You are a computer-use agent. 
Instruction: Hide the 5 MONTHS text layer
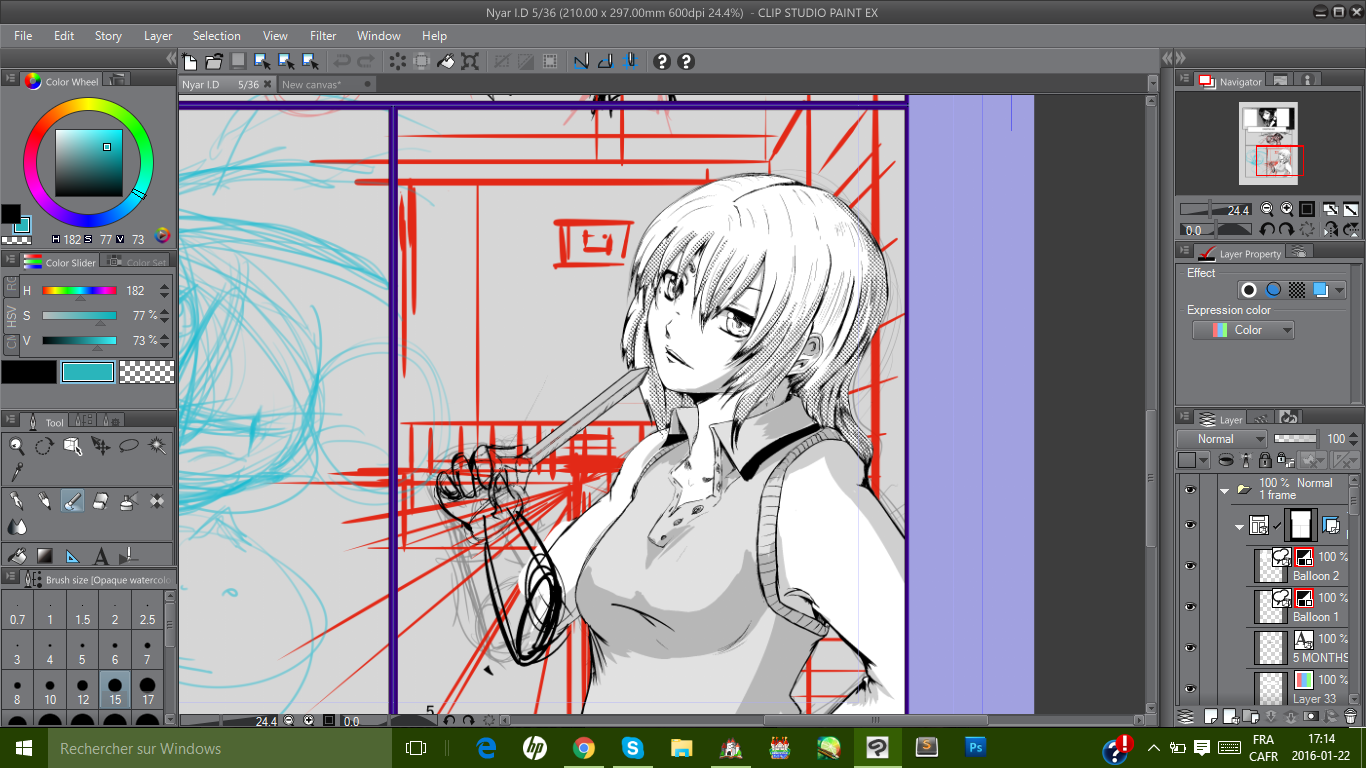click(x=1189, y=648)
